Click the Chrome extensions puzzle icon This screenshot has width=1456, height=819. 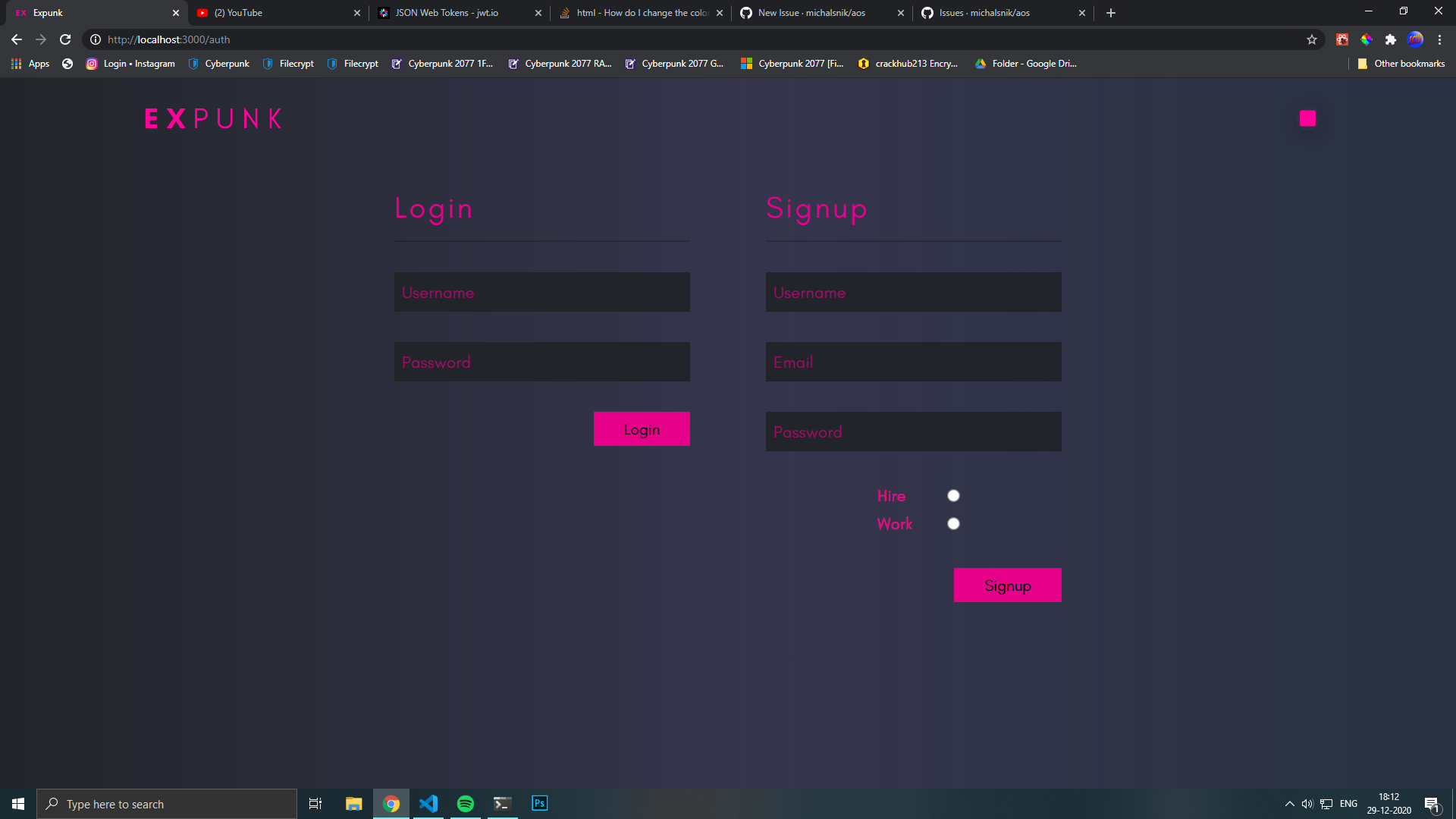[x=1392, y=39]
